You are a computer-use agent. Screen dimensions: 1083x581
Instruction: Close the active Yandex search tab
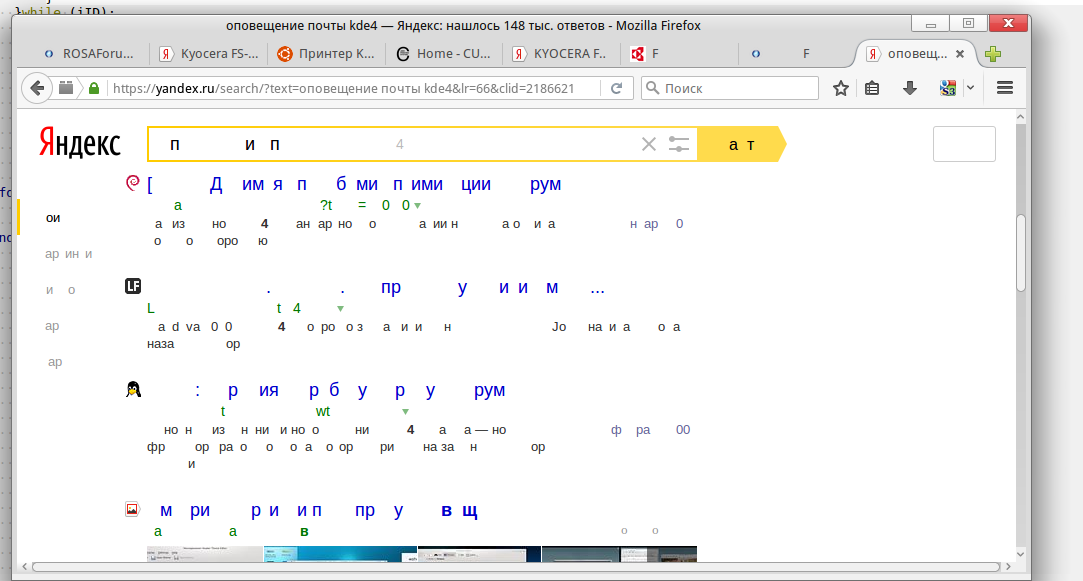960,54
